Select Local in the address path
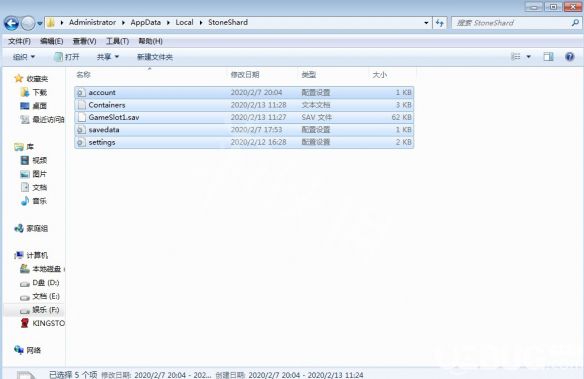584x379 pixels. 184,22
